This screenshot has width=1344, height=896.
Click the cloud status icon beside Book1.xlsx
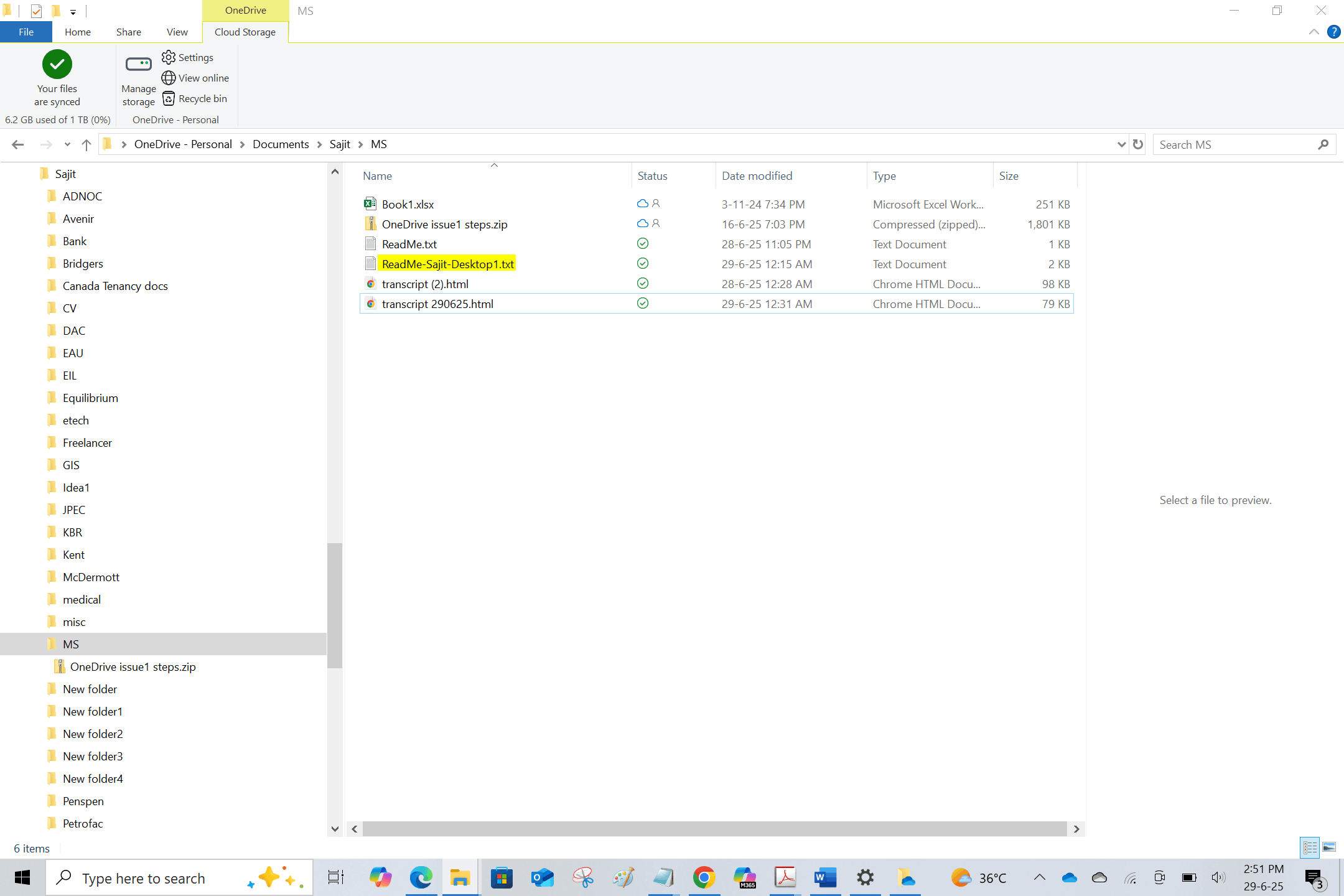click(642, 203)
